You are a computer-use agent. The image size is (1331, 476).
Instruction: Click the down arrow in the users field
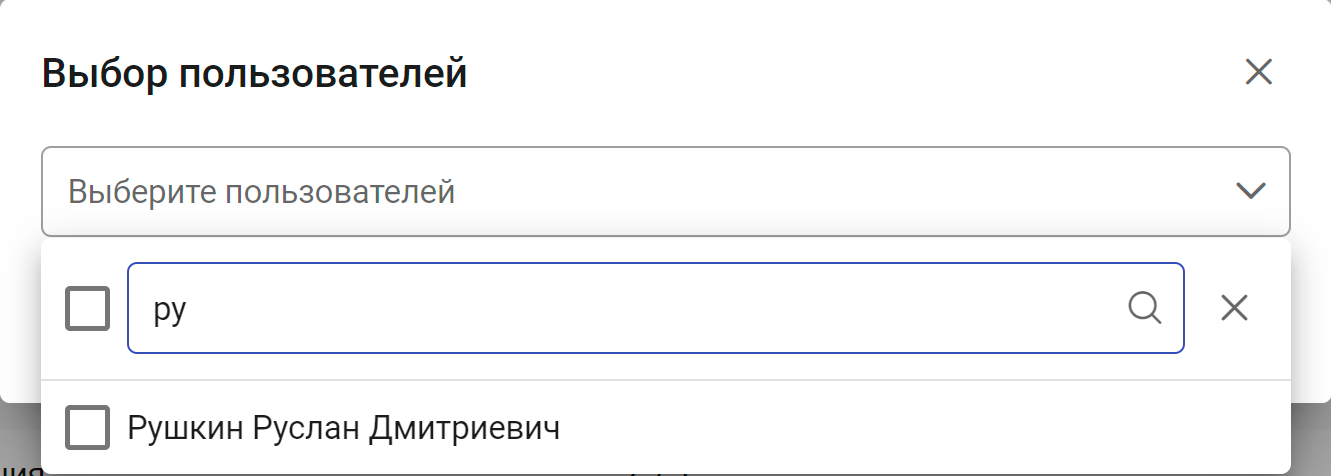pyautogui.click(x=1251, y=191)
